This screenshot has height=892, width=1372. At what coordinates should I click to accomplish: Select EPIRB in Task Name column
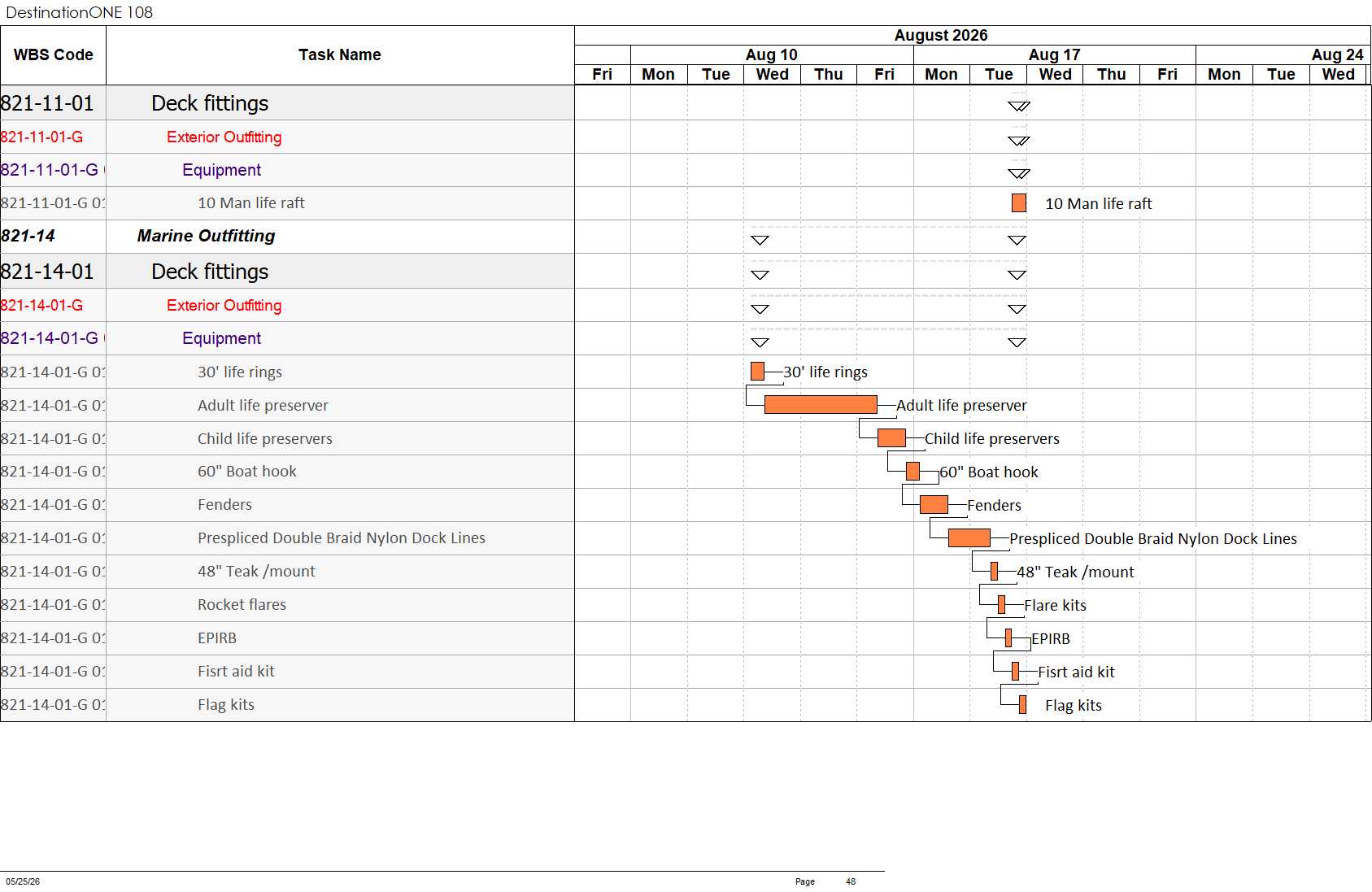(217, 638)
